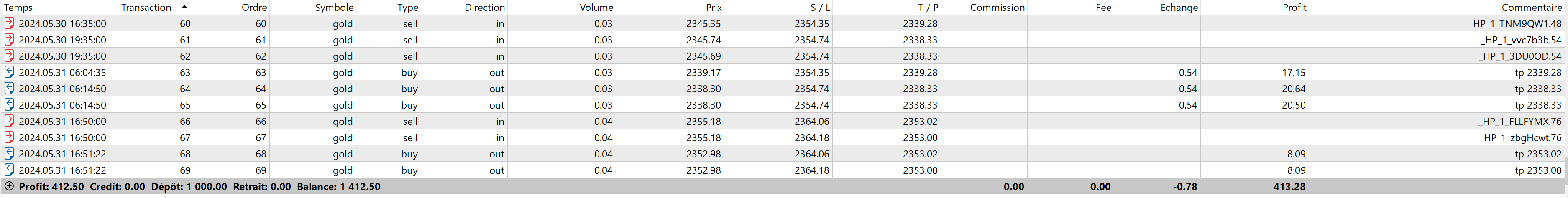Expand the summary row plus icon
1568x198 pixels.
(9, 186)
